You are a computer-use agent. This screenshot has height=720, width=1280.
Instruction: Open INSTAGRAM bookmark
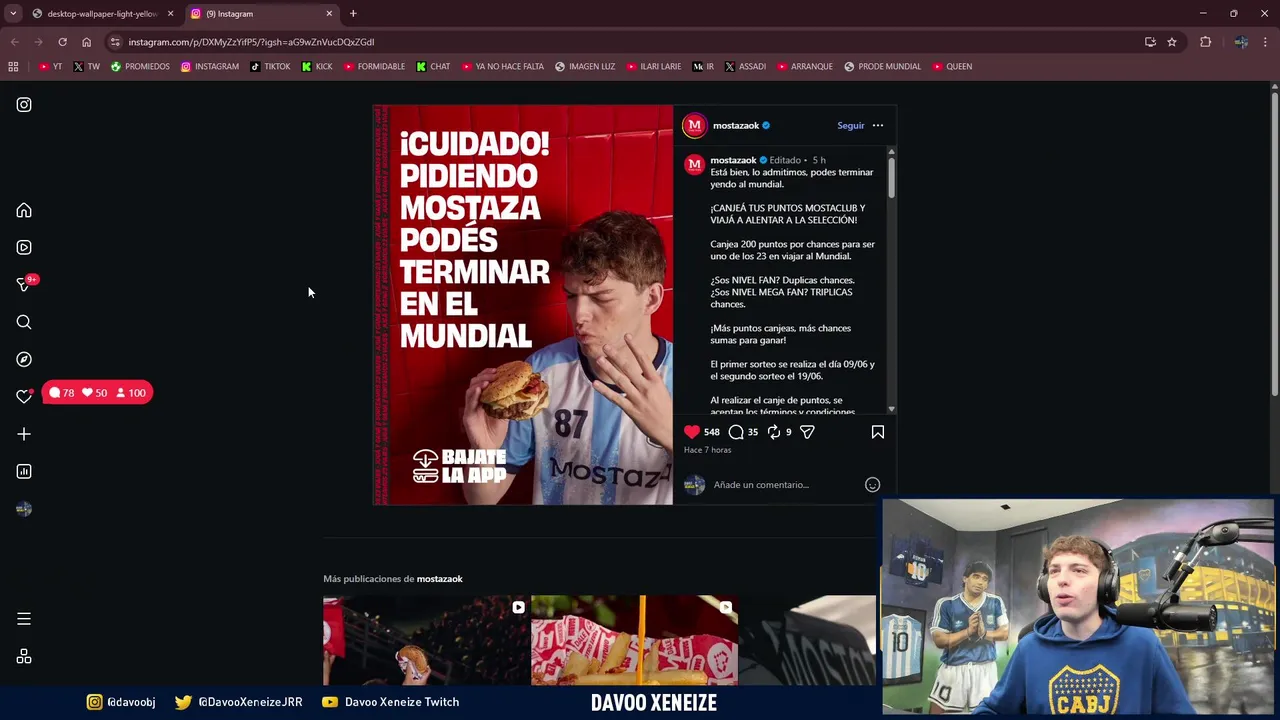coord(210,67)
